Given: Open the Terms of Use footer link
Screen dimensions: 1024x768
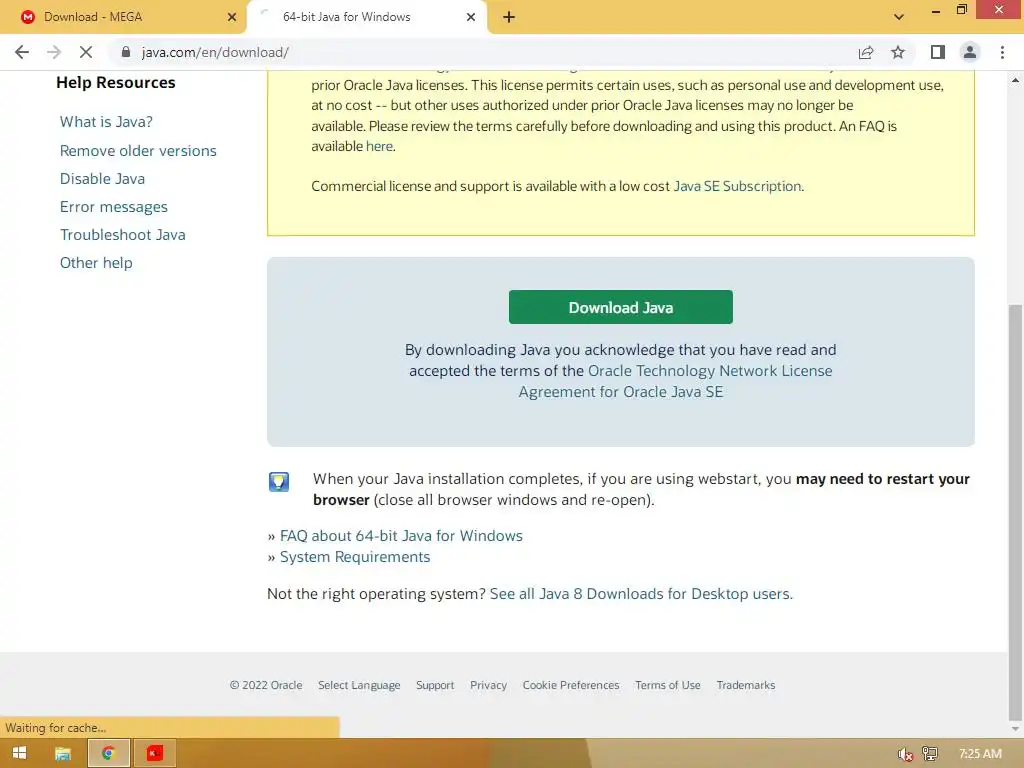Looking at the screenshot, I should point(667,685).
